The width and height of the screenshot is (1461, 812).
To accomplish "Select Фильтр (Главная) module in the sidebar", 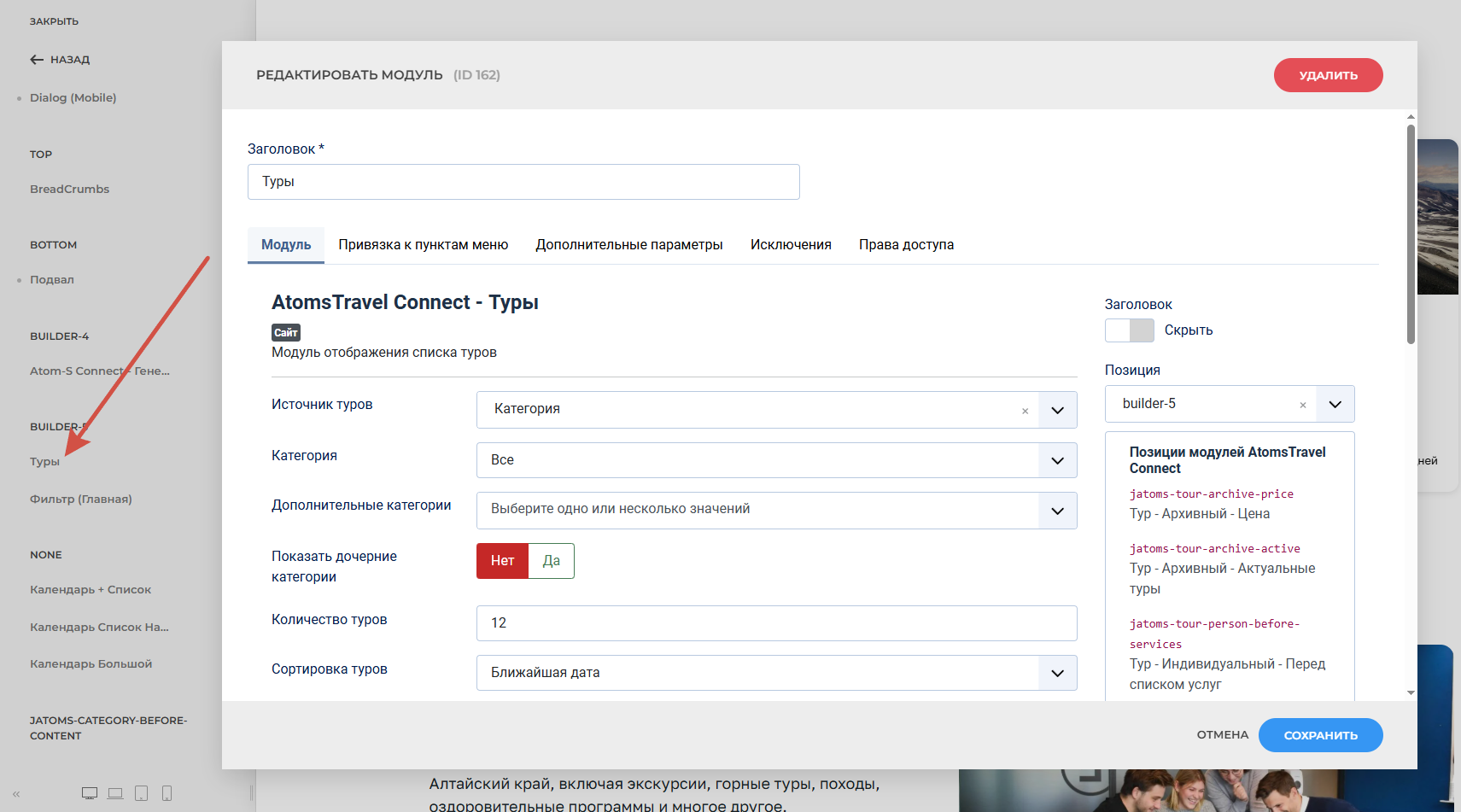I will 81,499.
